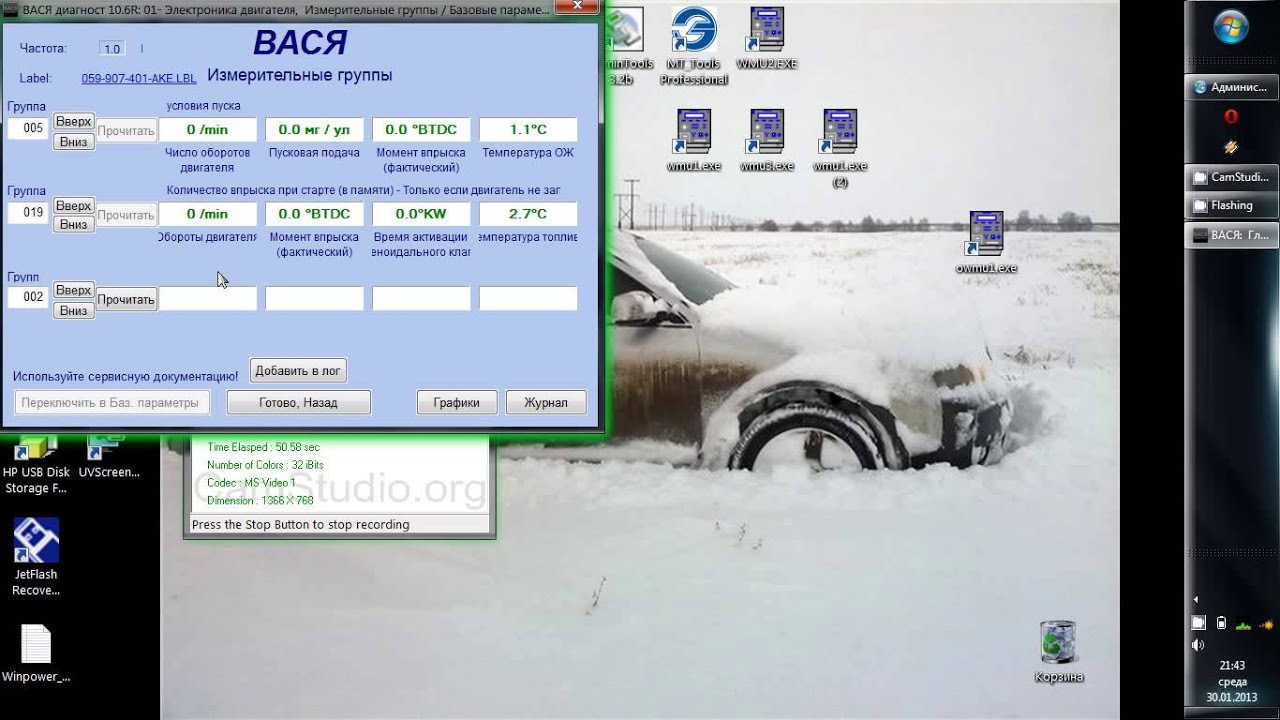Open the WMU2.EXE desktop shortcut
The height and width of the screenshot is (720, 1280).
click(767, 38)
